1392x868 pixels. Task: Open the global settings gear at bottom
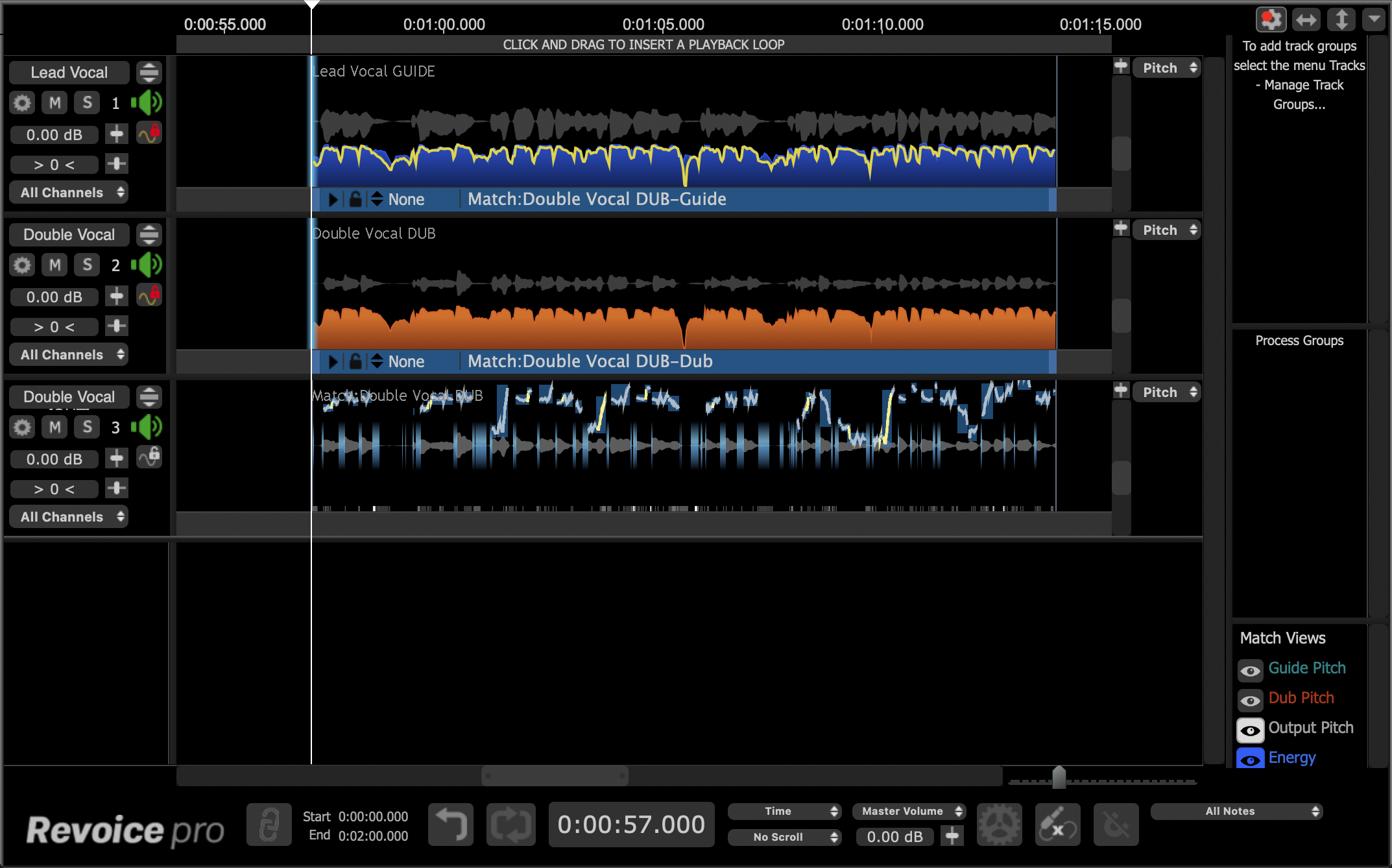tap(999, 825)
